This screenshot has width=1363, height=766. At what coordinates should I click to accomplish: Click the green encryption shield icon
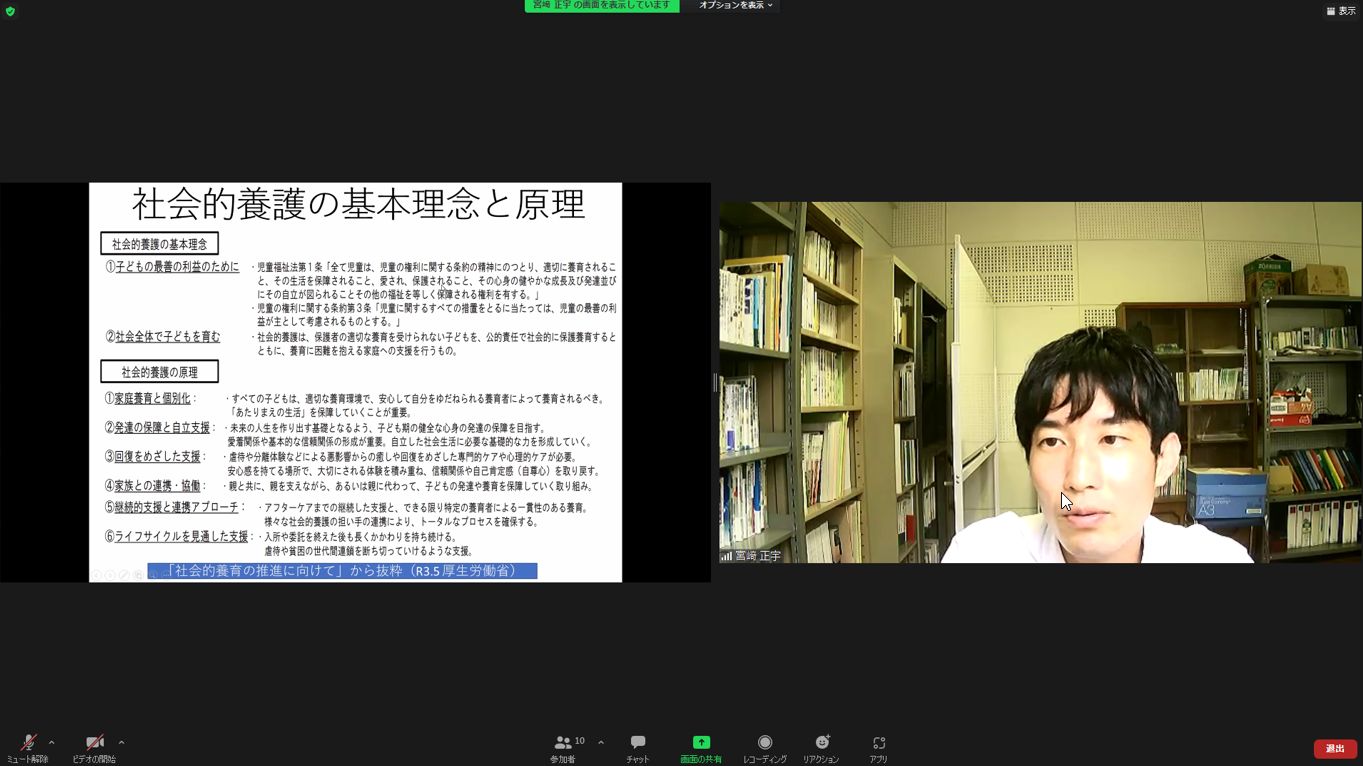tap(10, 11)
